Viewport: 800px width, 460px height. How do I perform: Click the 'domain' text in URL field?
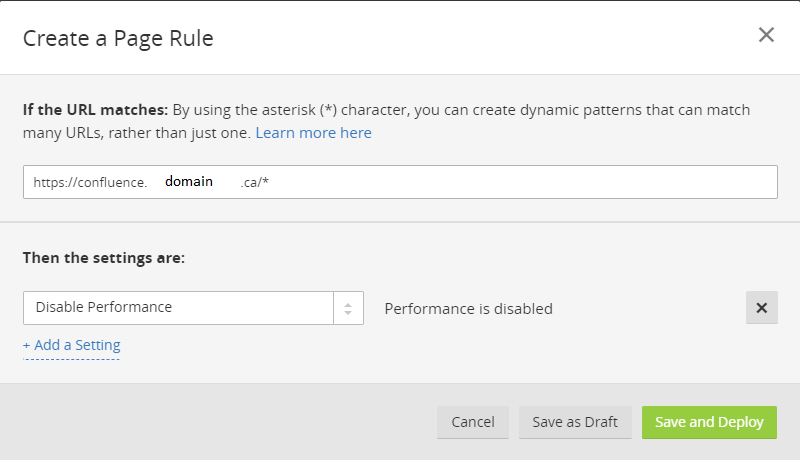(x=189, y=182)
